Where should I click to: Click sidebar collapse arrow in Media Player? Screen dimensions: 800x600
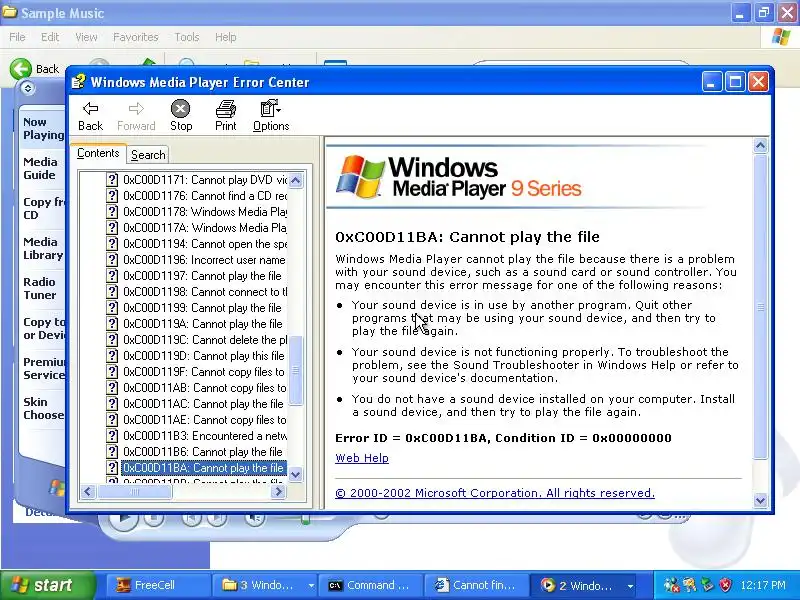coord(28,88)
